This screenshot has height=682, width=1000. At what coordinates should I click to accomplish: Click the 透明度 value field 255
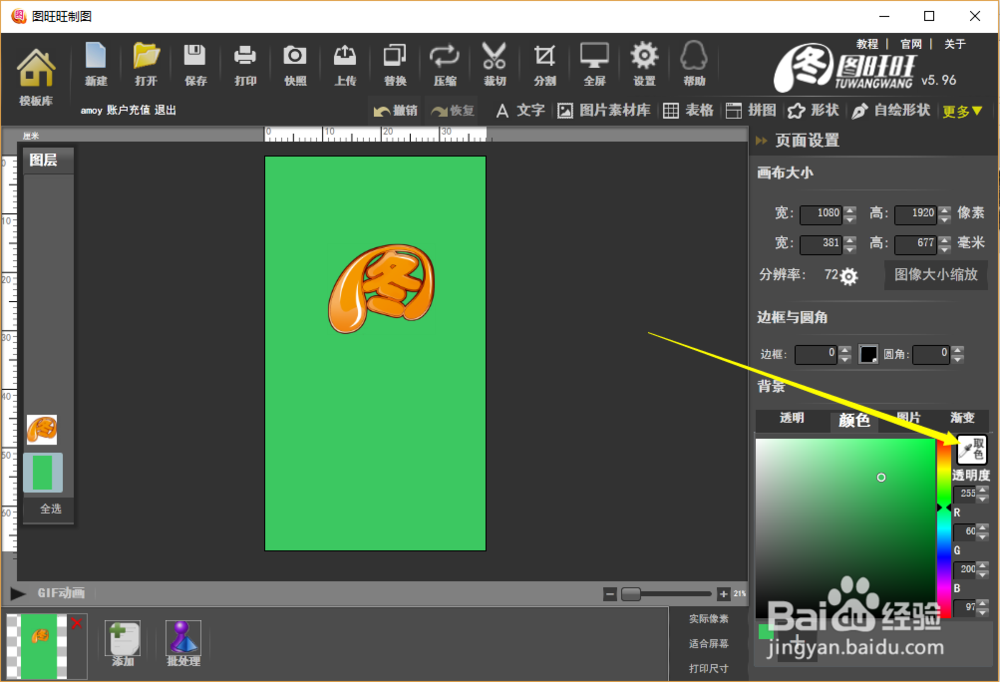coord(965,494)
